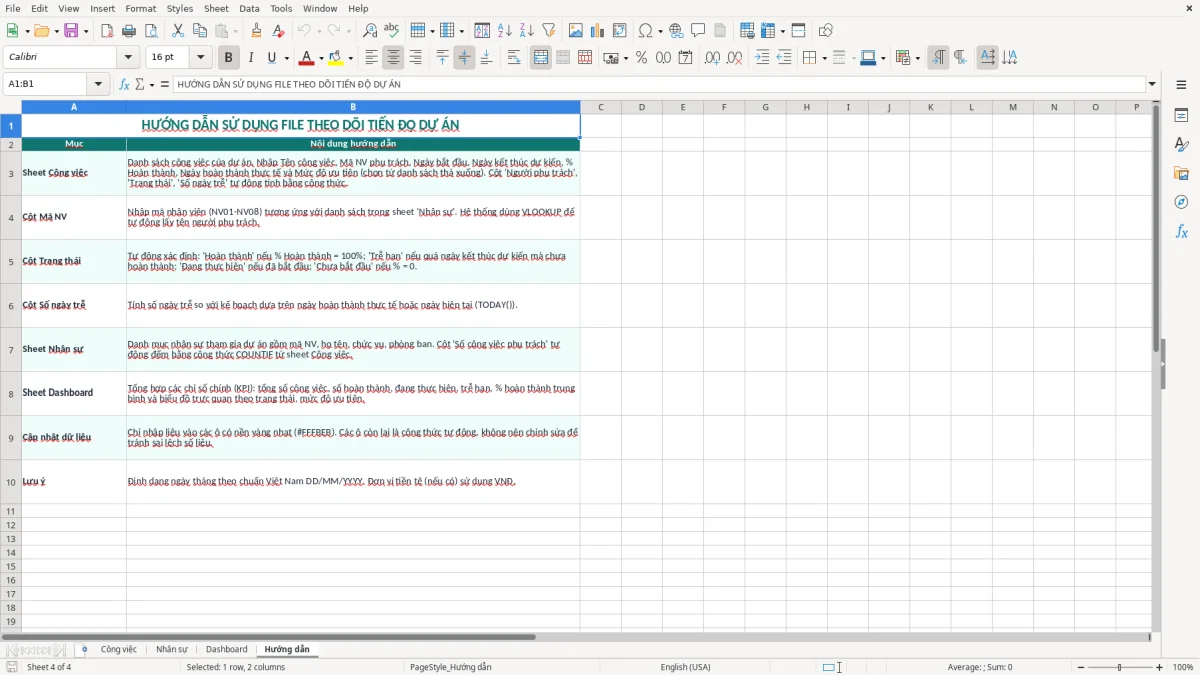Viewport: 1200px width, 675px height.
Task: Open sidebar Properties panel
Action: pos(1181,115)
